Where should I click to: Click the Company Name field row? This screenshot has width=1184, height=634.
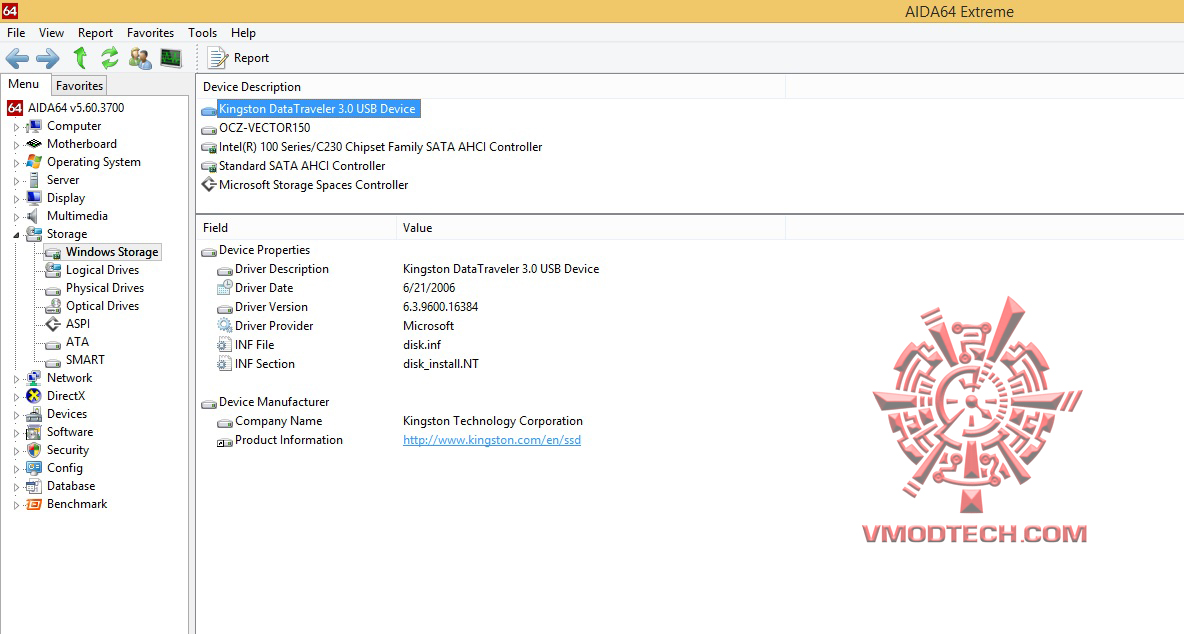coord(279,421)
